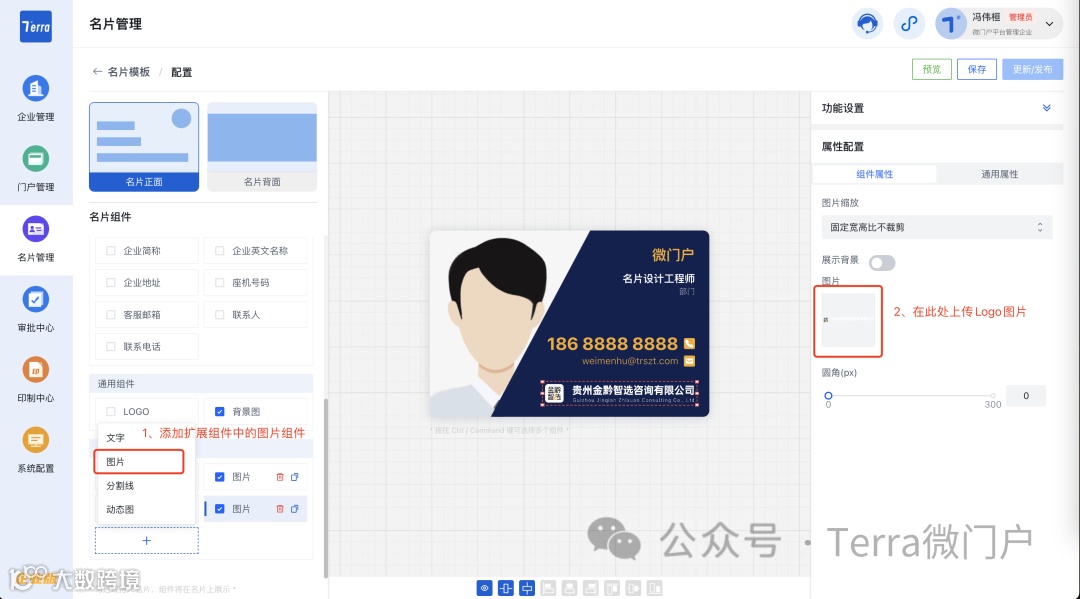The width and height of the screenshot is (1080, 599).
Task: Click the align horizontal centers toolbar icon
Action: (x=570, y=588)
